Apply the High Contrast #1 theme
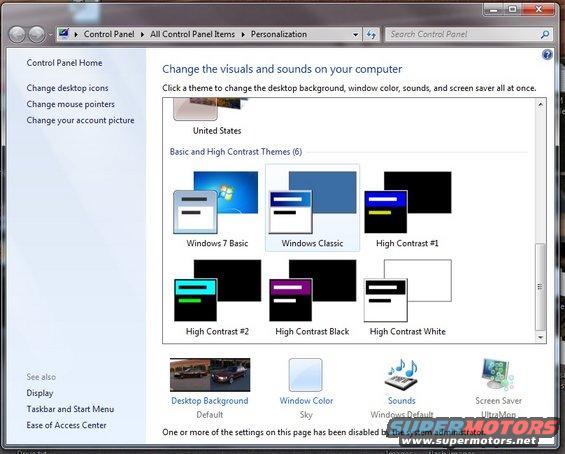The width and height of the screenshot is (565, 454). (x=408, y=209)
